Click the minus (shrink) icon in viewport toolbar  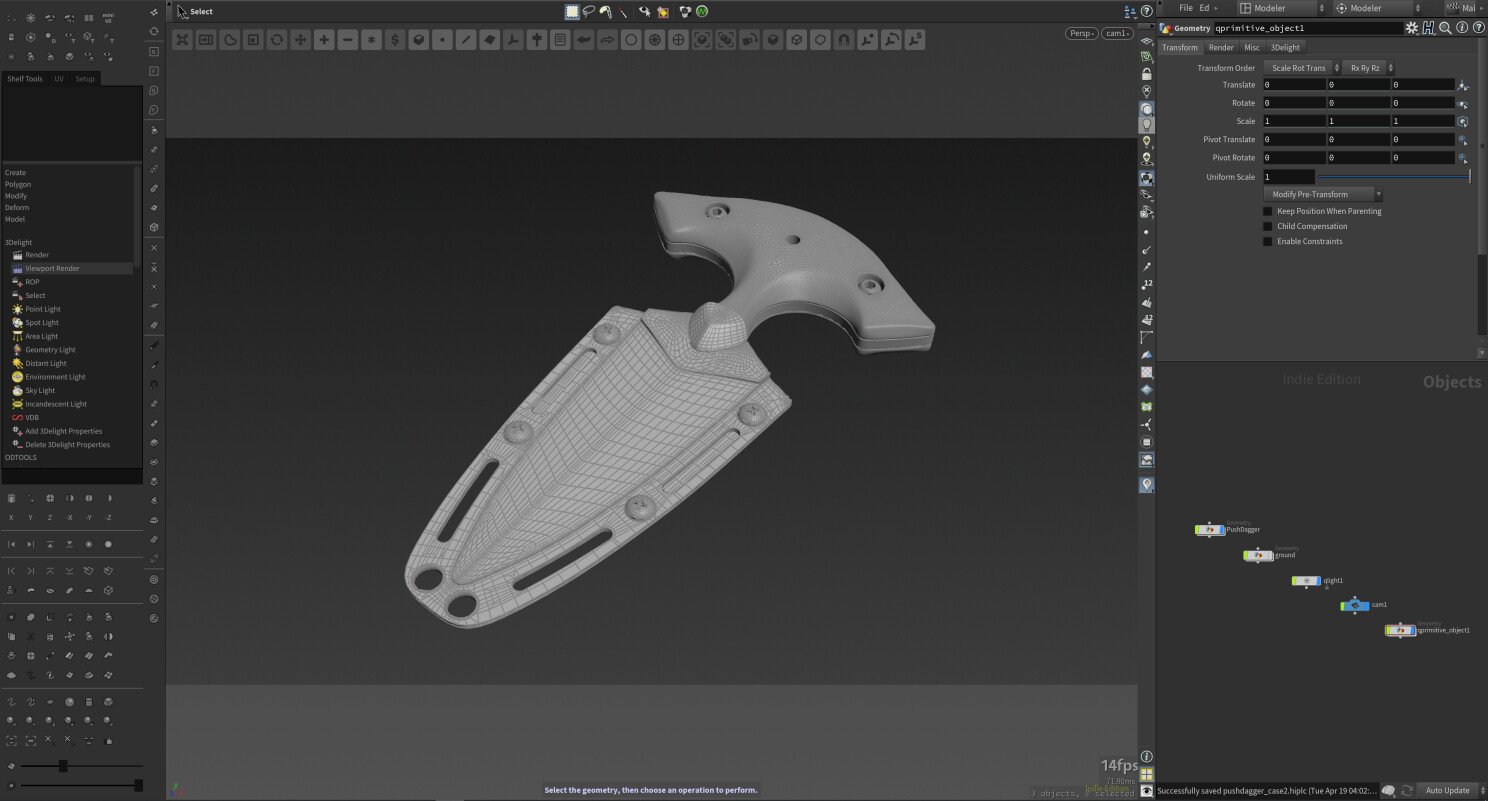coord(348,40)
